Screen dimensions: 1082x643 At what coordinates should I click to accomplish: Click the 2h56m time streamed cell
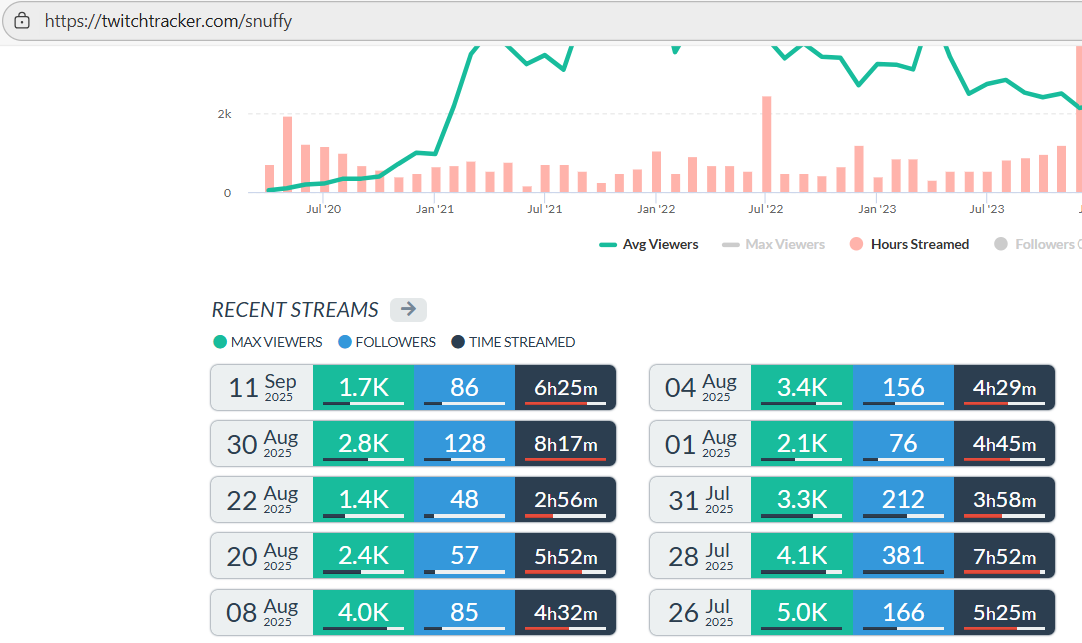(x=565, y=499)
